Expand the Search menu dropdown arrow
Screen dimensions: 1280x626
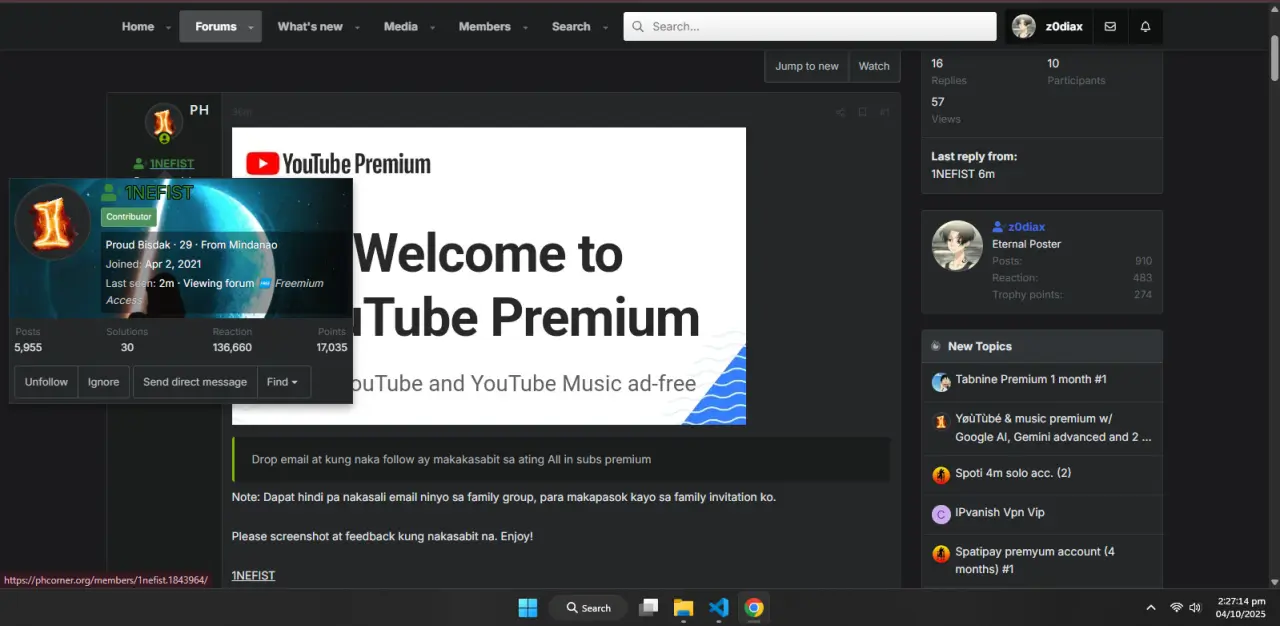[x=605, y=27]
